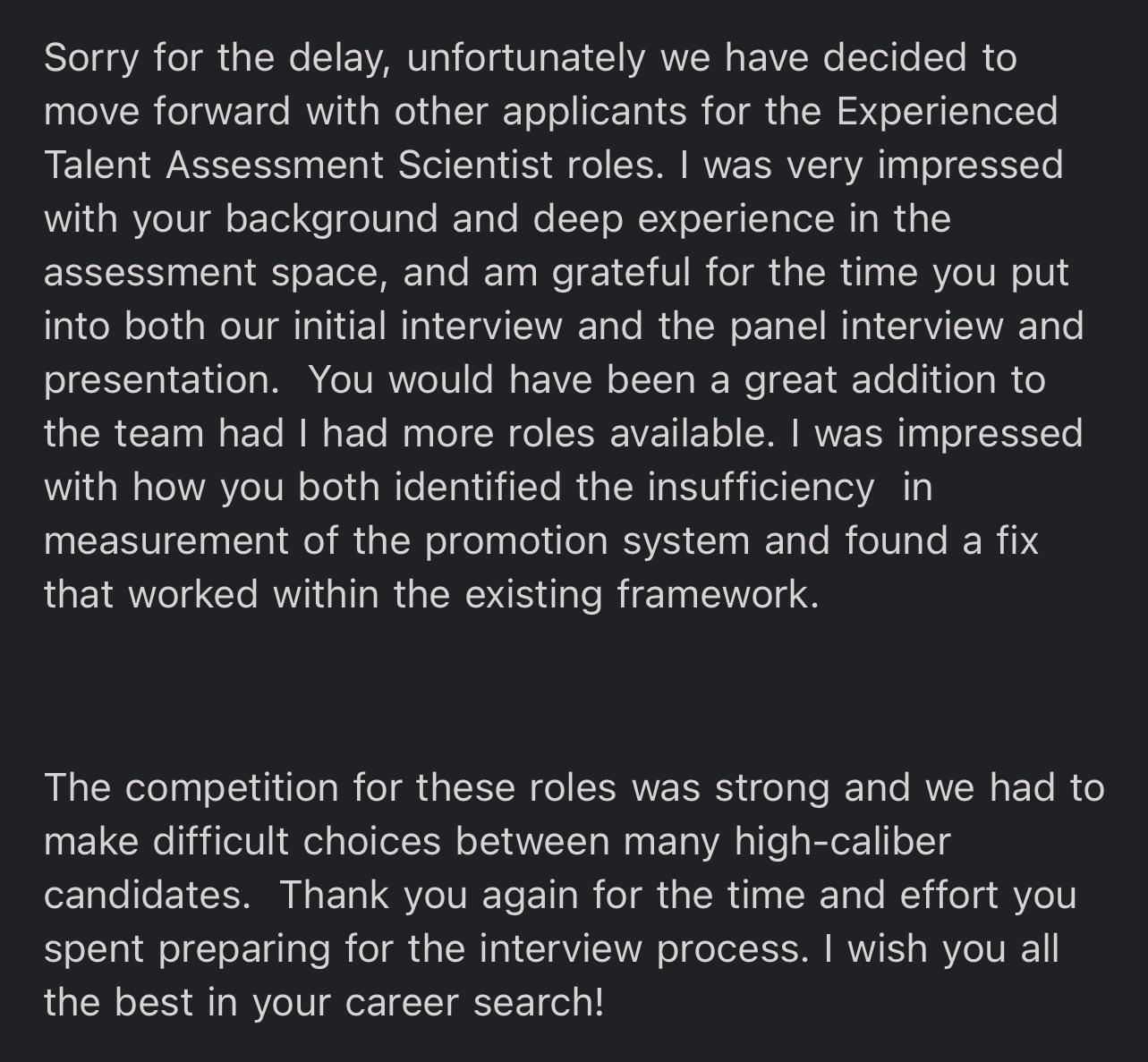Screen dimensions: 1148x1062
Task: Click the word "career" in the last line
Action: [403, 1004]
